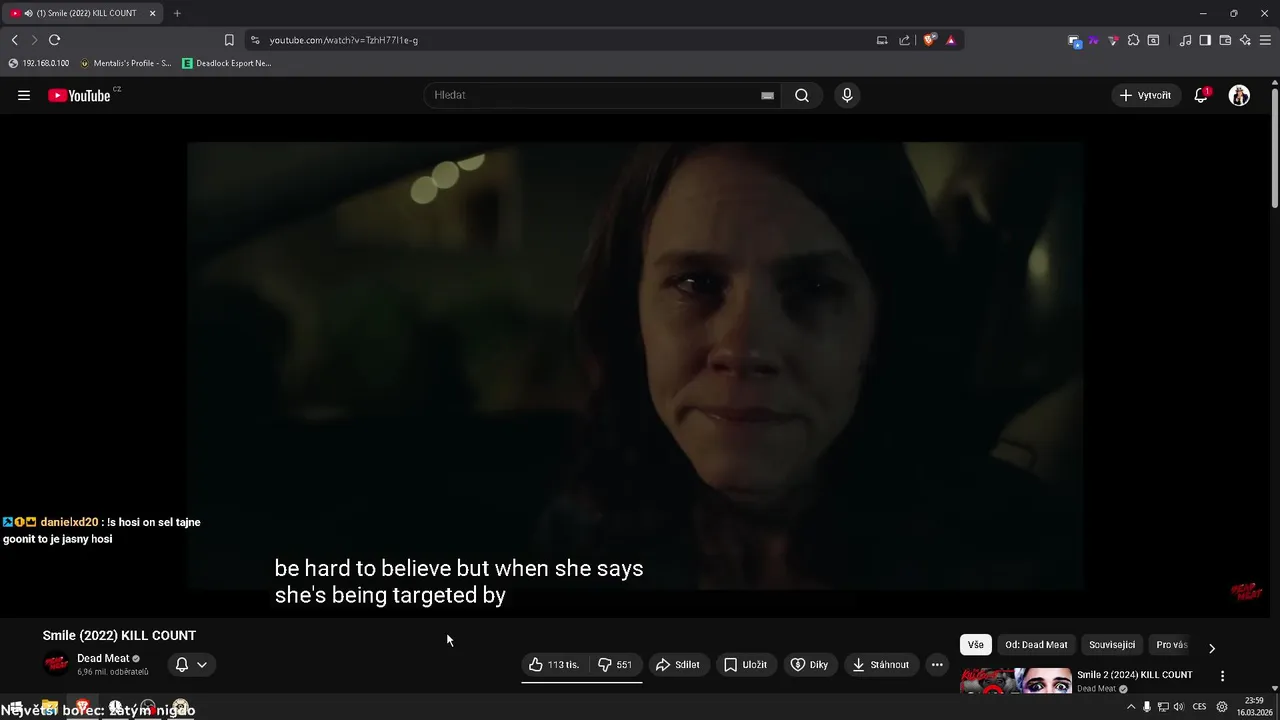Open a new browser tab

pos(177,13)
